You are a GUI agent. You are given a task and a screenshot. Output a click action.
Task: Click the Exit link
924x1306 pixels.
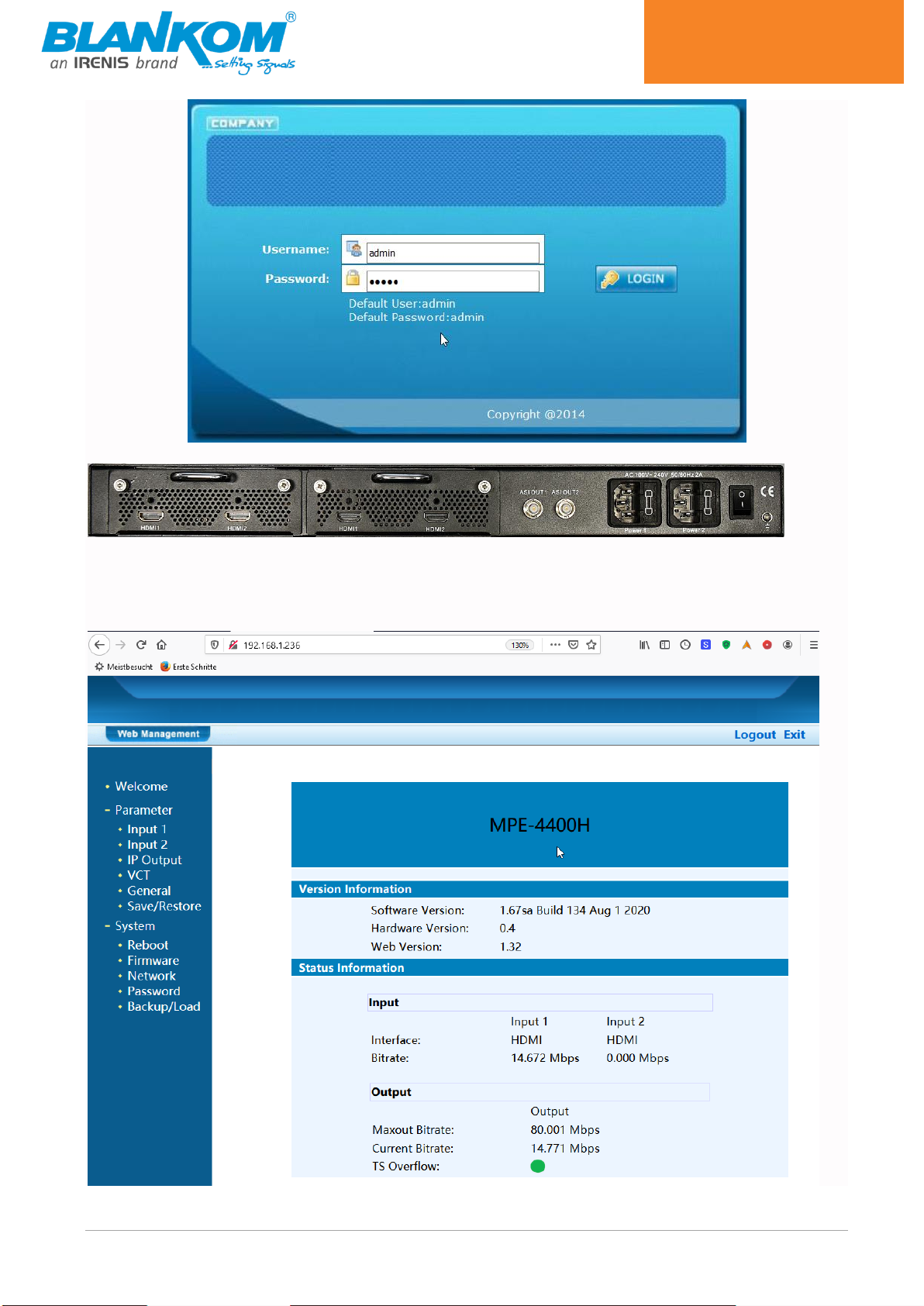tap(795, 735)
